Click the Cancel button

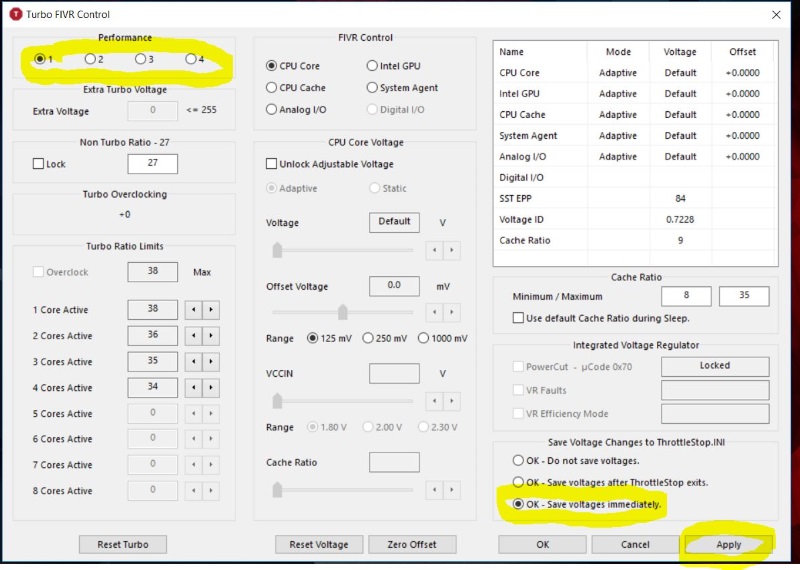(x=635, y=544)
